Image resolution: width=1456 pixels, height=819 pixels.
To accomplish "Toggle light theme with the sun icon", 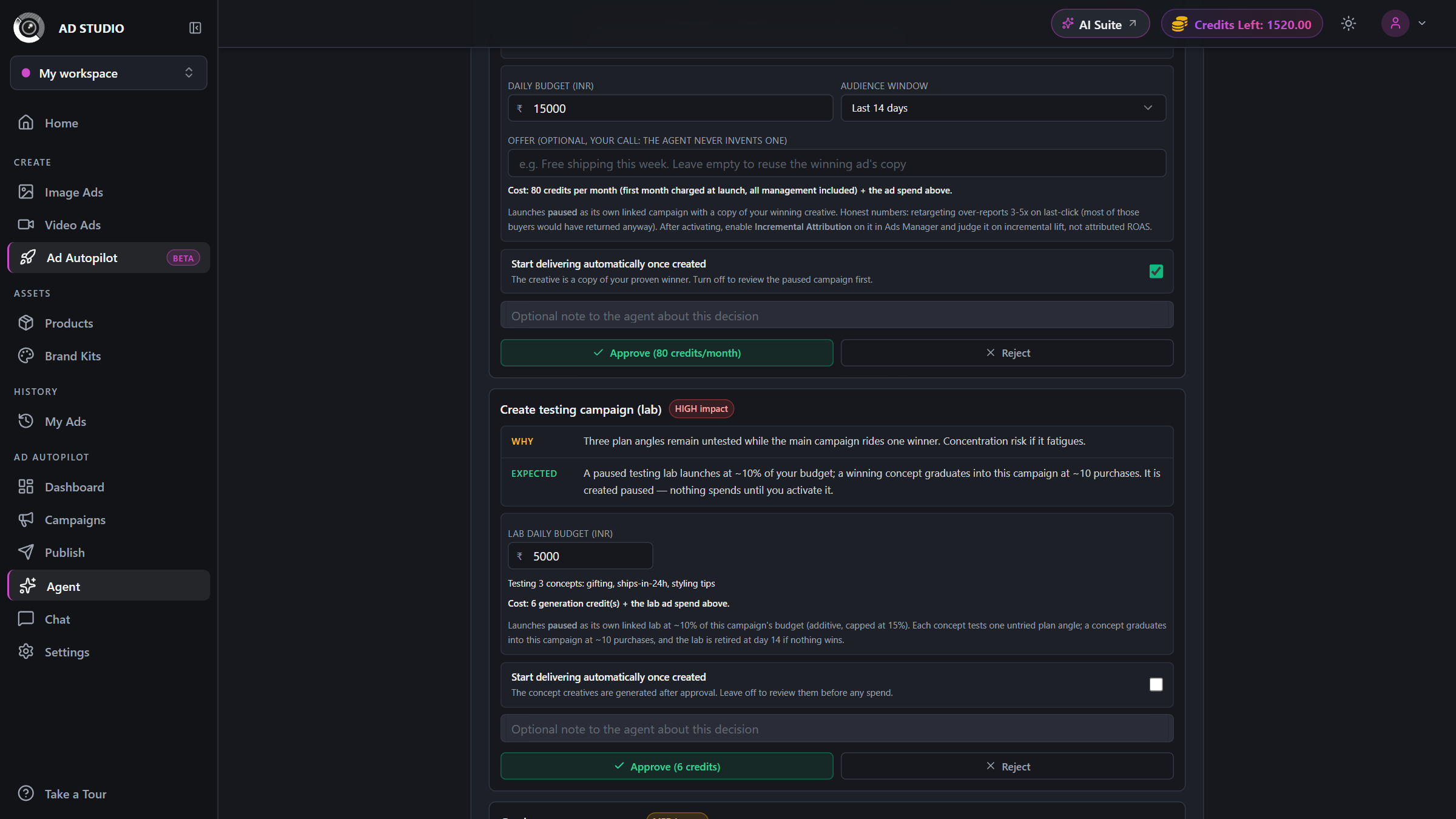I will (x=1348, y=24).
